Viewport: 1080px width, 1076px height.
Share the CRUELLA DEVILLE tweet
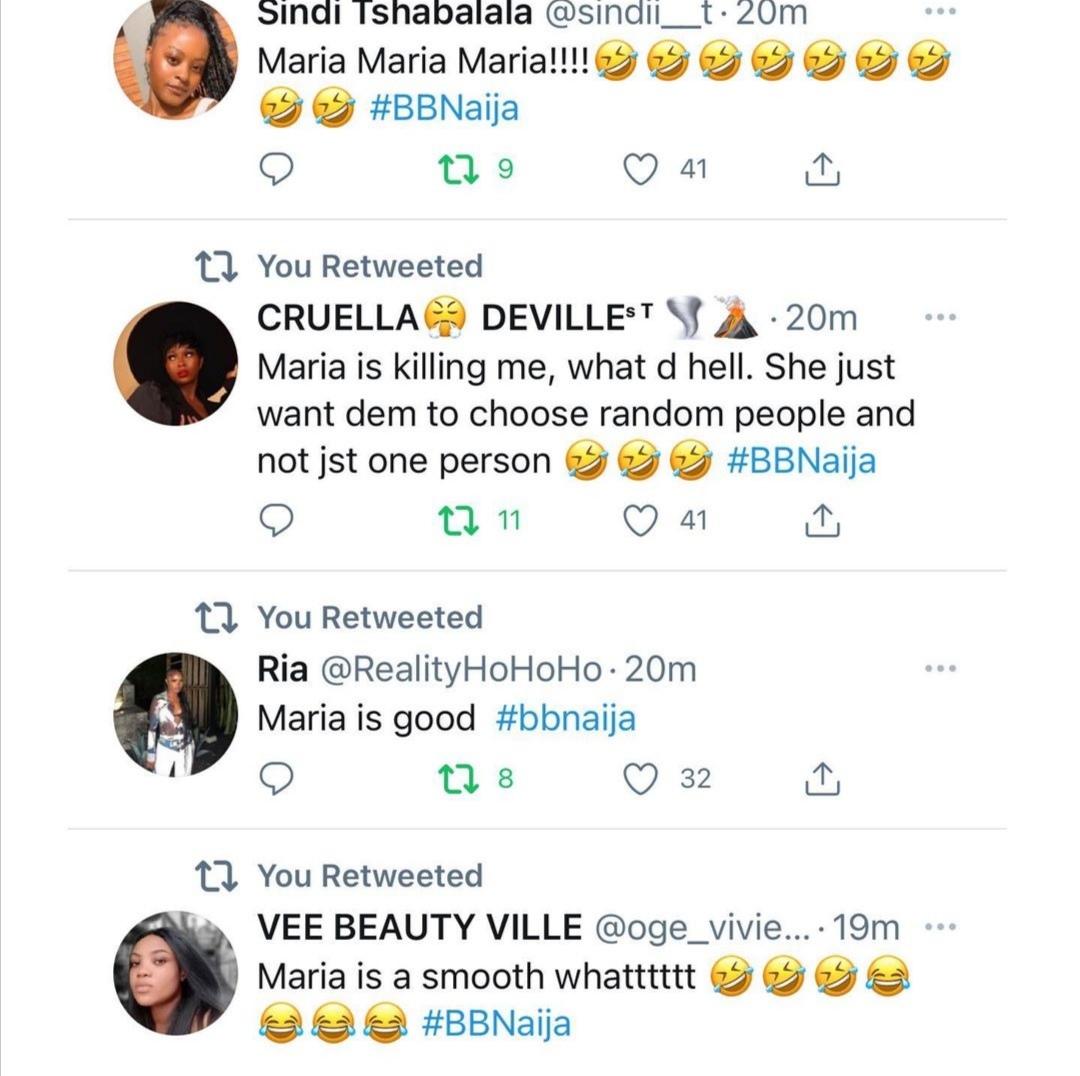click(x=823, y=520)
